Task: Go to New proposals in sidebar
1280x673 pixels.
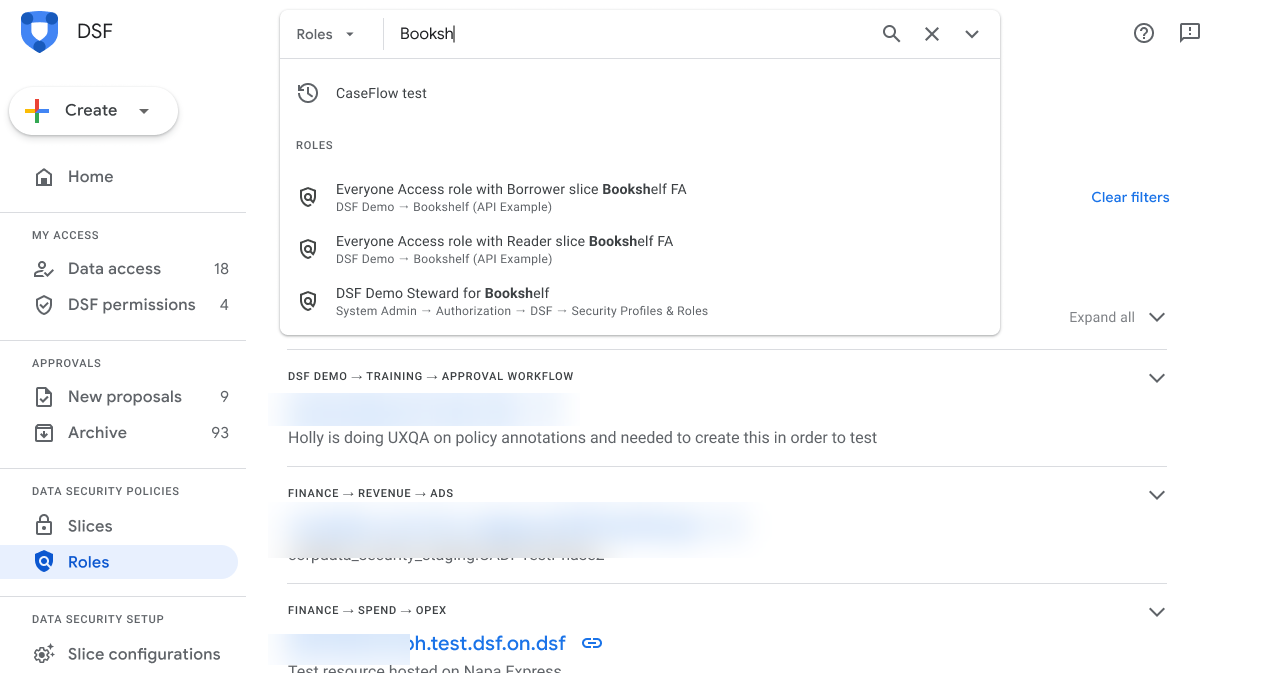Action: 124,397
